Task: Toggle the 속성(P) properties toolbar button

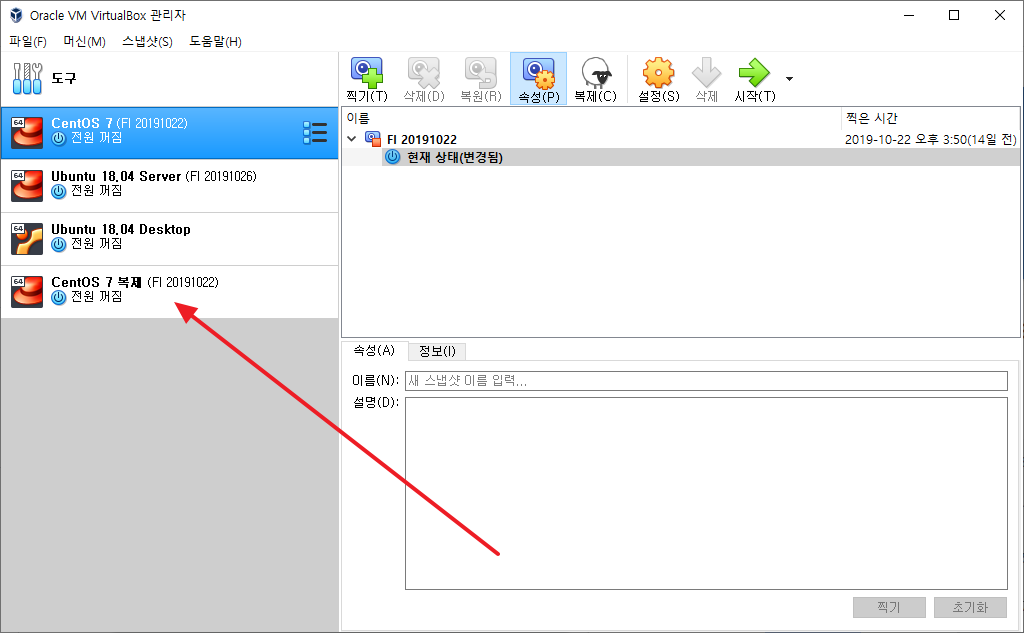Action: pos(539,79)
